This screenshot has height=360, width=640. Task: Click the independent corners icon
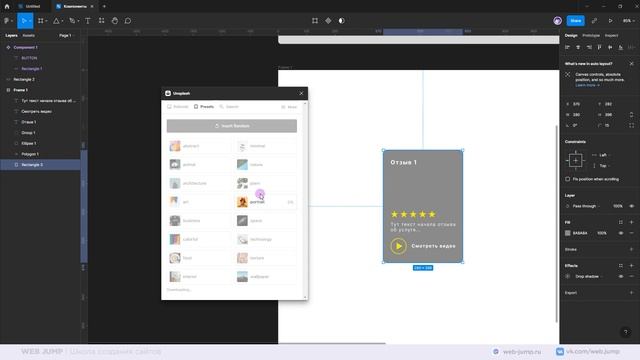tap(631, 125)
